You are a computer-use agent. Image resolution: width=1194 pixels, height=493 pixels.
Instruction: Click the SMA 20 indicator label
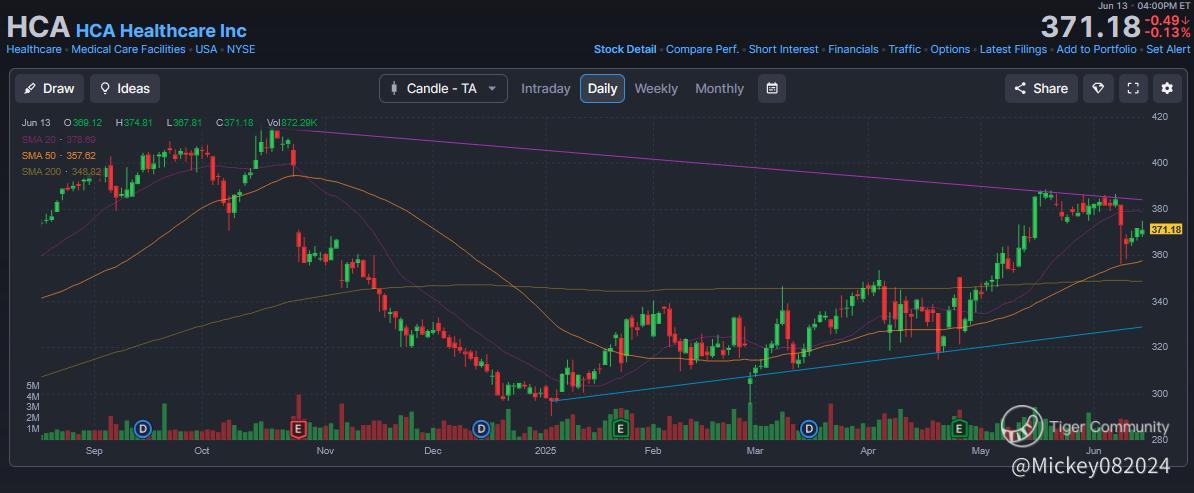pos(59,139)
